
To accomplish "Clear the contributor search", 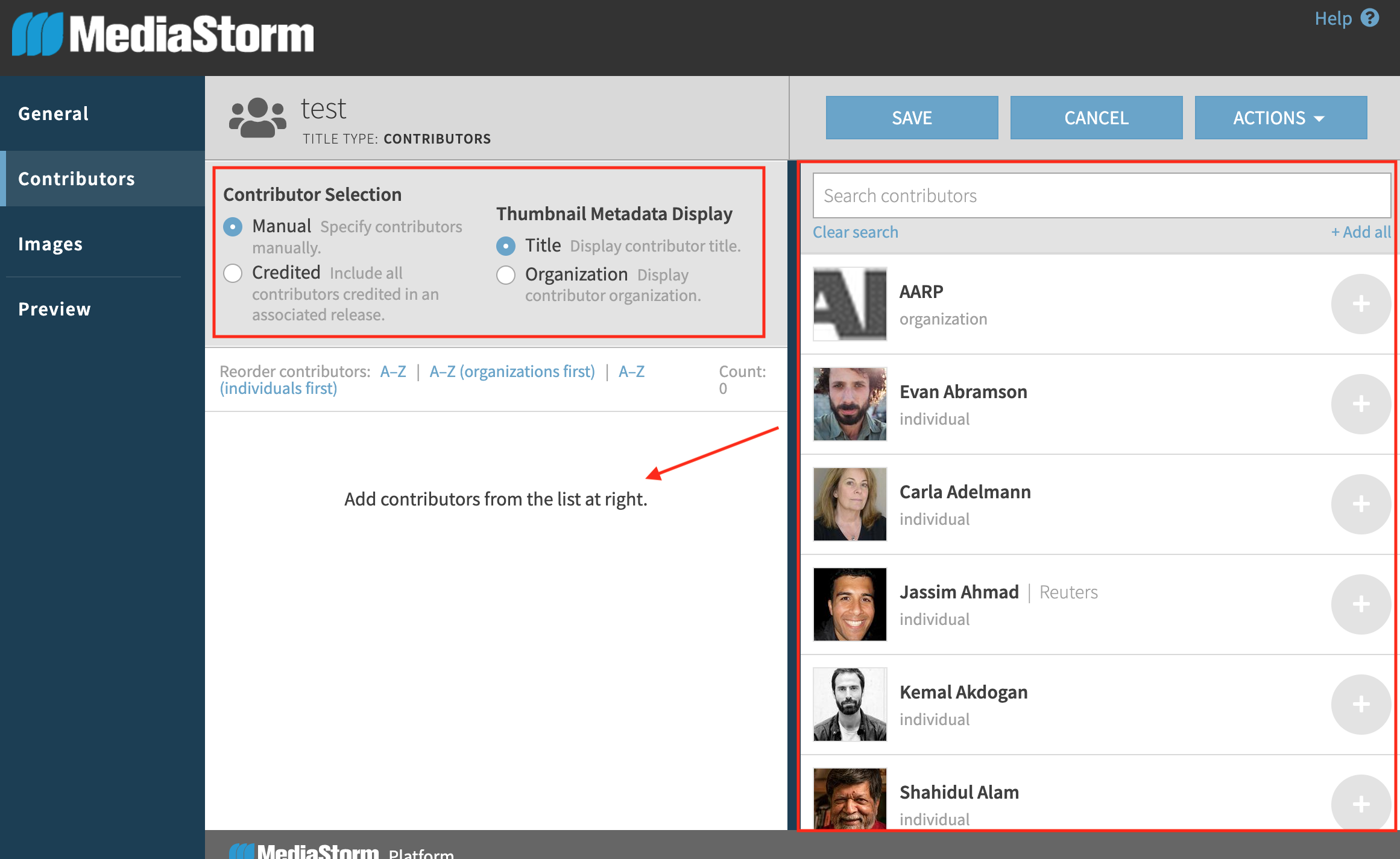I will pyautogui.click(x=855, y=232).
